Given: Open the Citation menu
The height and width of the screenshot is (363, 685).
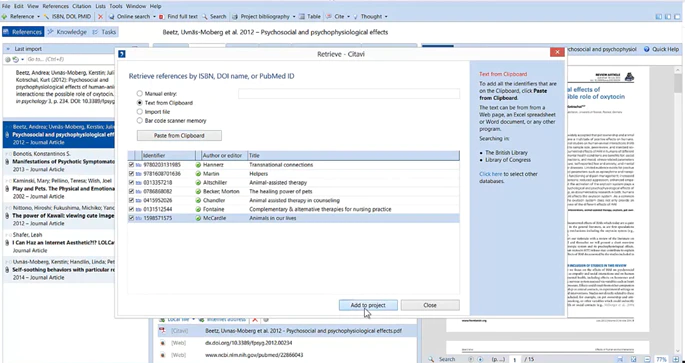Looking at the screenshot, I should (81, 6).
